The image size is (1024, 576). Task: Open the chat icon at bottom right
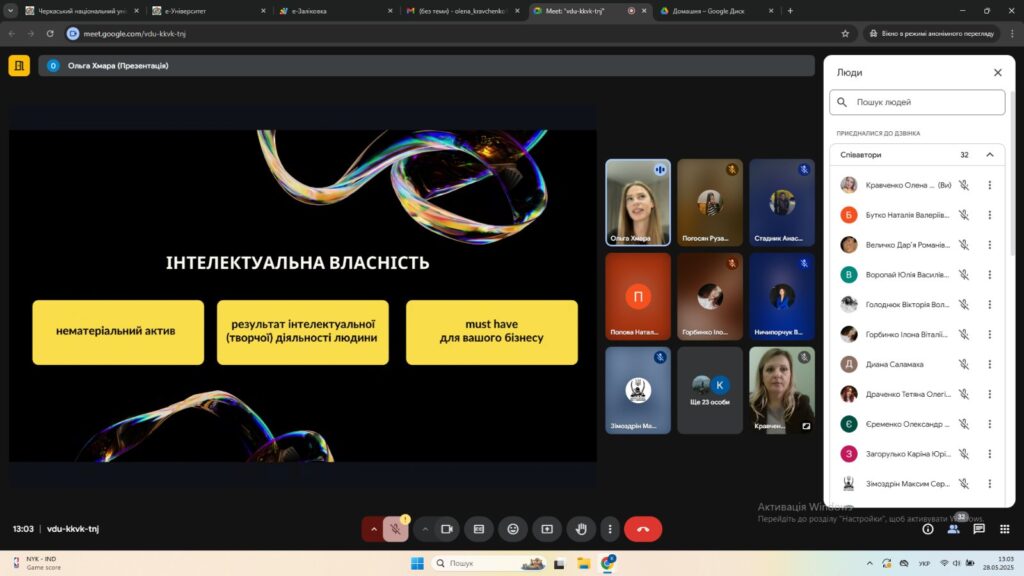979,529
